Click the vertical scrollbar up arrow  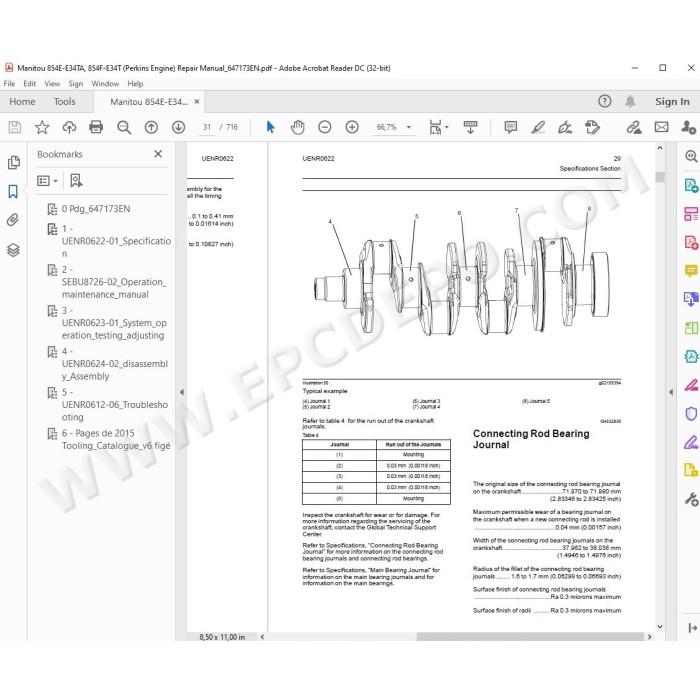coord(660,148)
